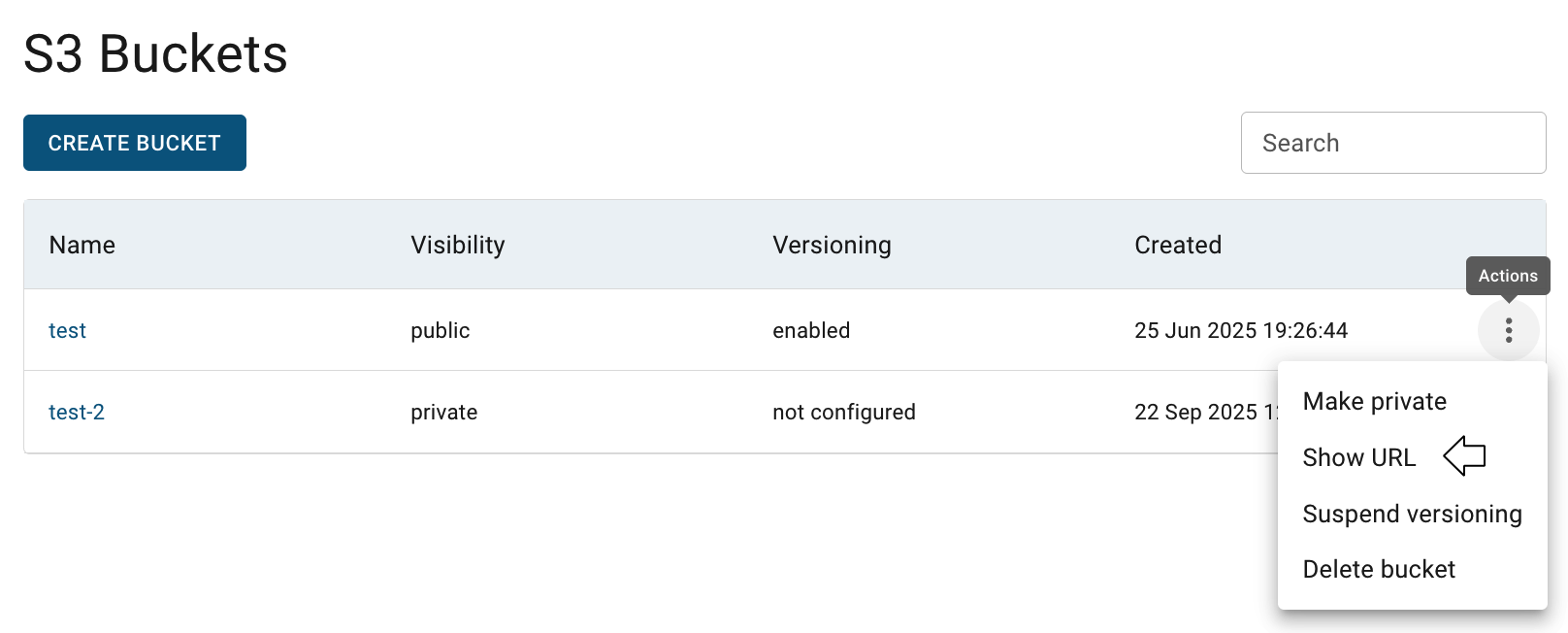The image size is (1568, 633).
Task: Open the Actions kebab menu for test bucket
Action: [x=1508, y=330]
